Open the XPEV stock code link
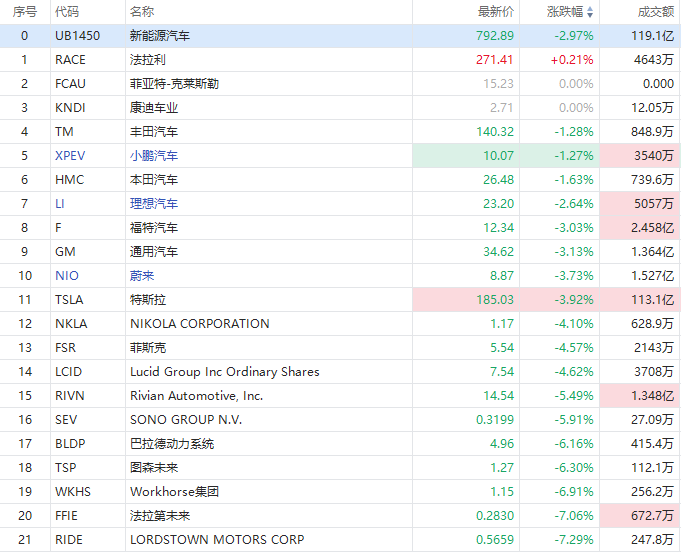The height and width of the screenshot is (552, 681). [x=70, y=155]
